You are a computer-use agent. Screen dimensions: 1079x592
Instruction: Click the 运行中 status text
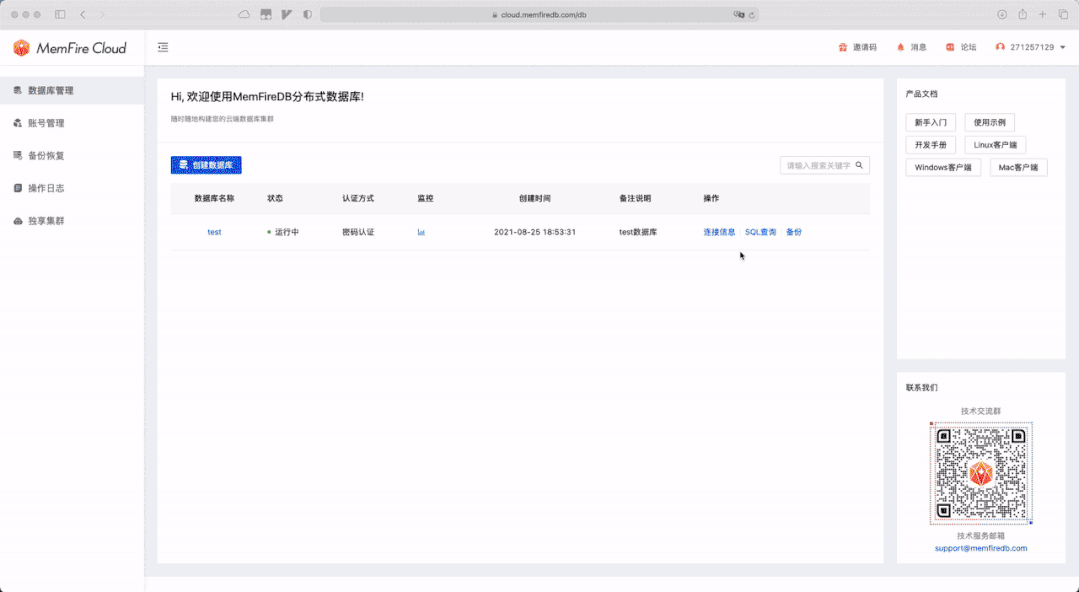pos(287,232)
